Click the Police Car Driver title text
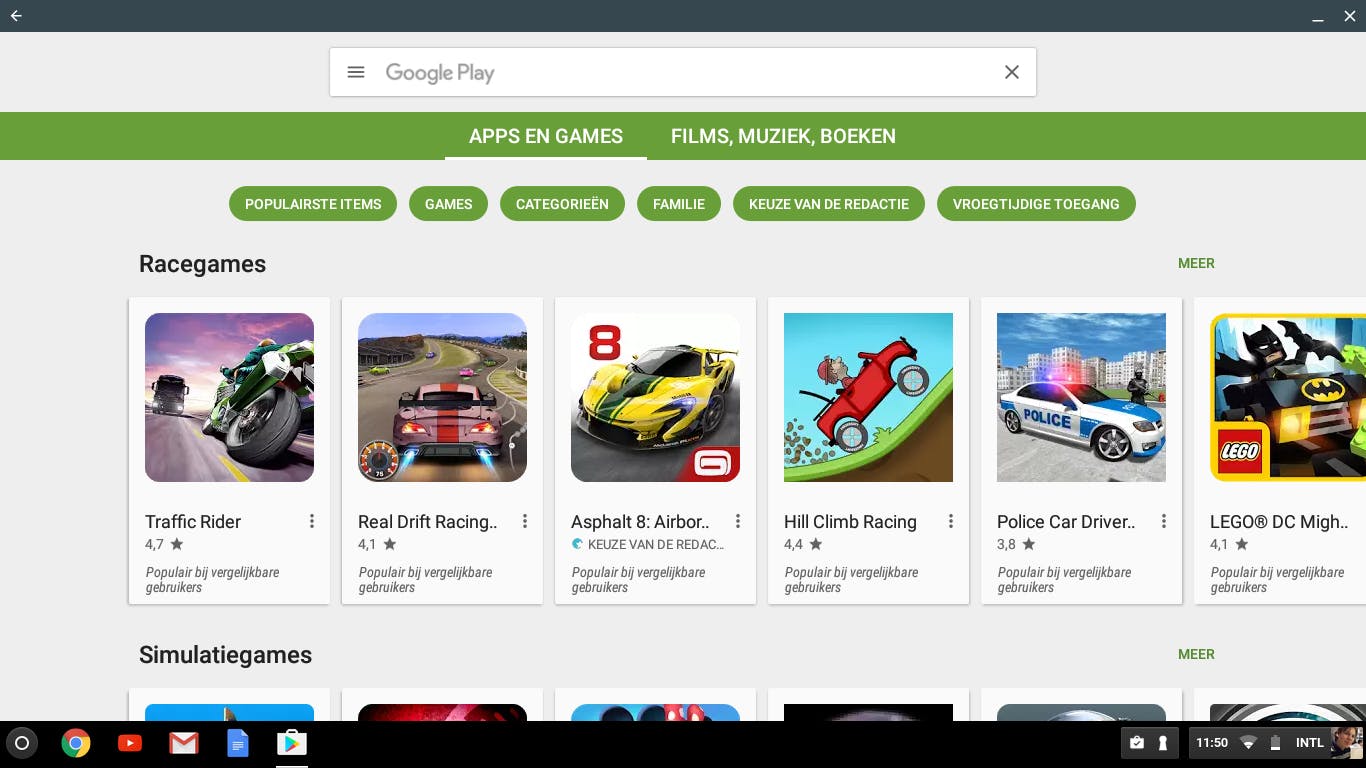 (x=1066, y=522)
